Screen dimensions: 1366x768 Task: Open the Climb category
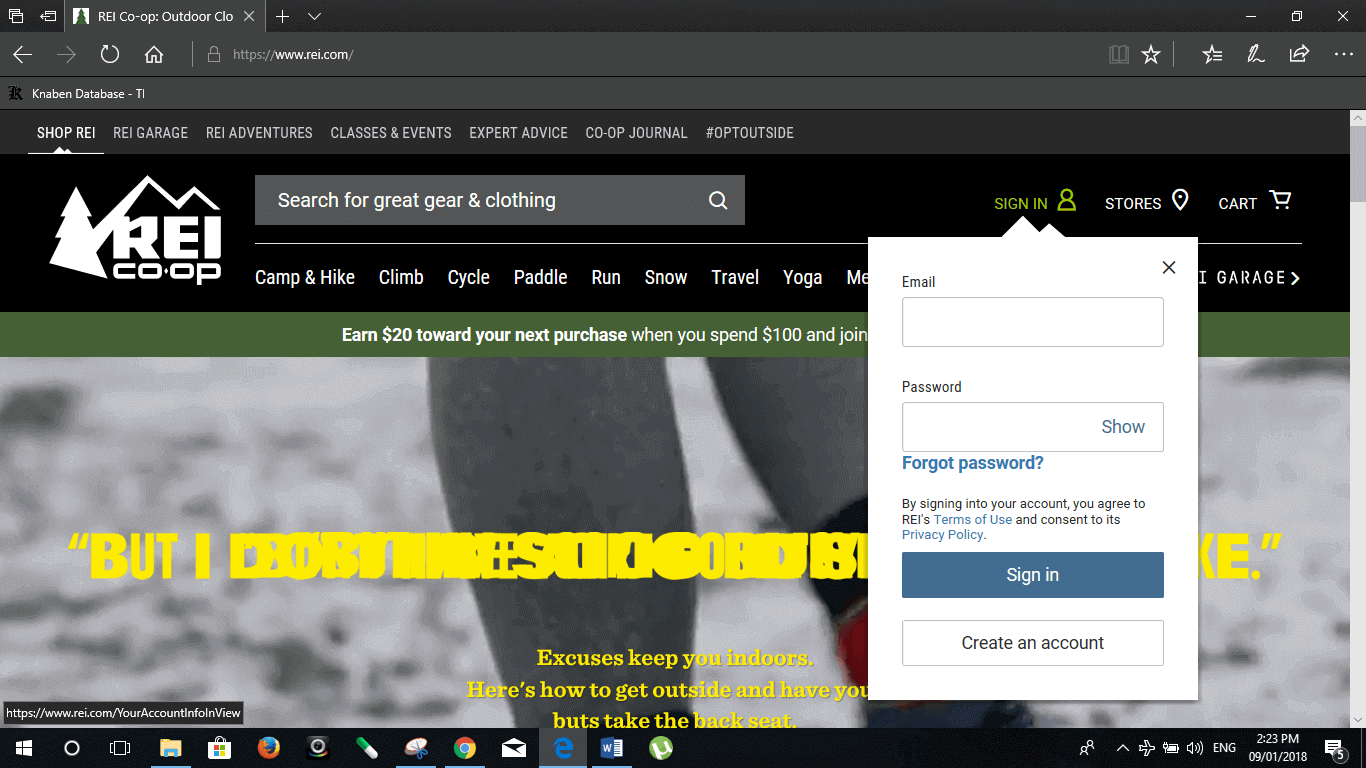(401, 277)
